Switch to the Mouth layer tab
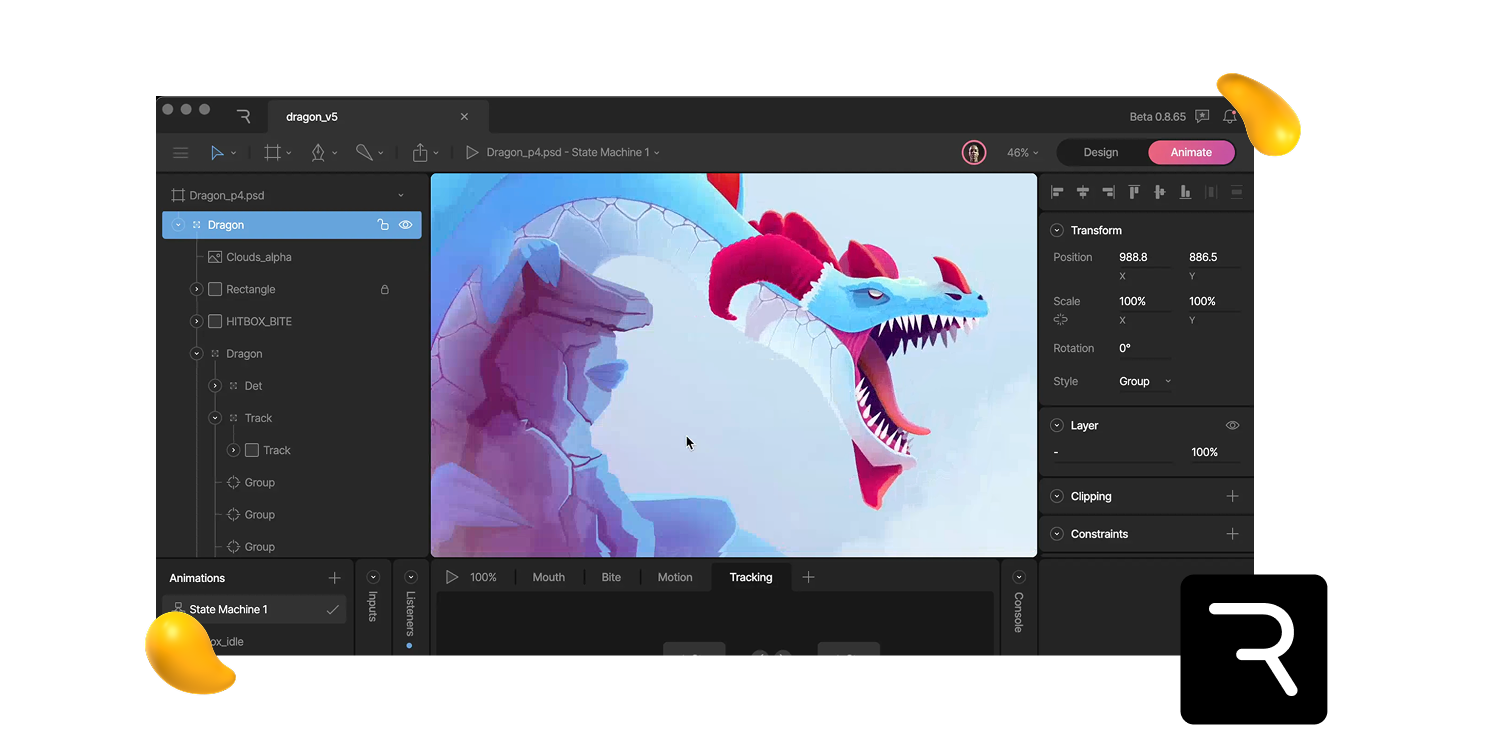Viewport: 1500px width, 750px height. coord(548,577)
